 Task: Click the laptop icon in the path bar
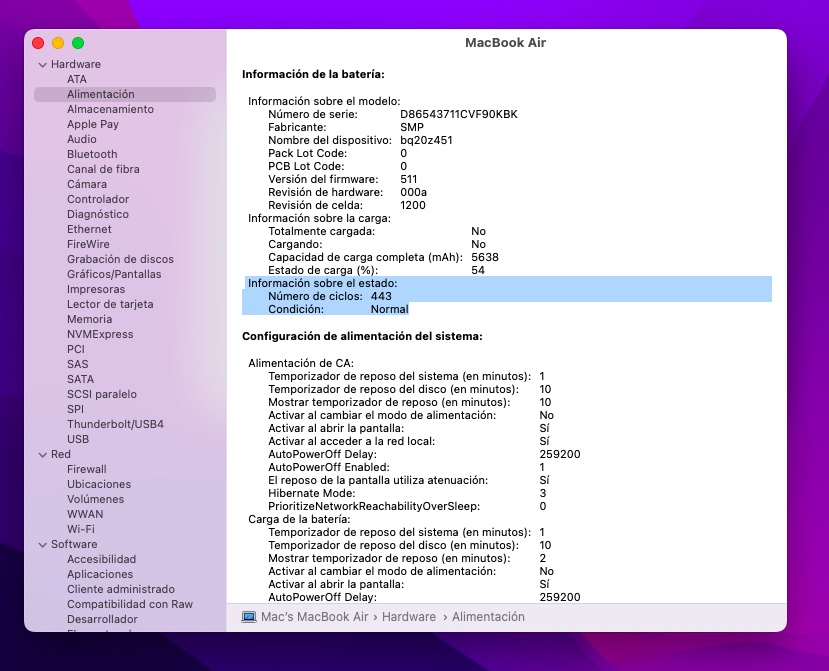click(249, 617)
